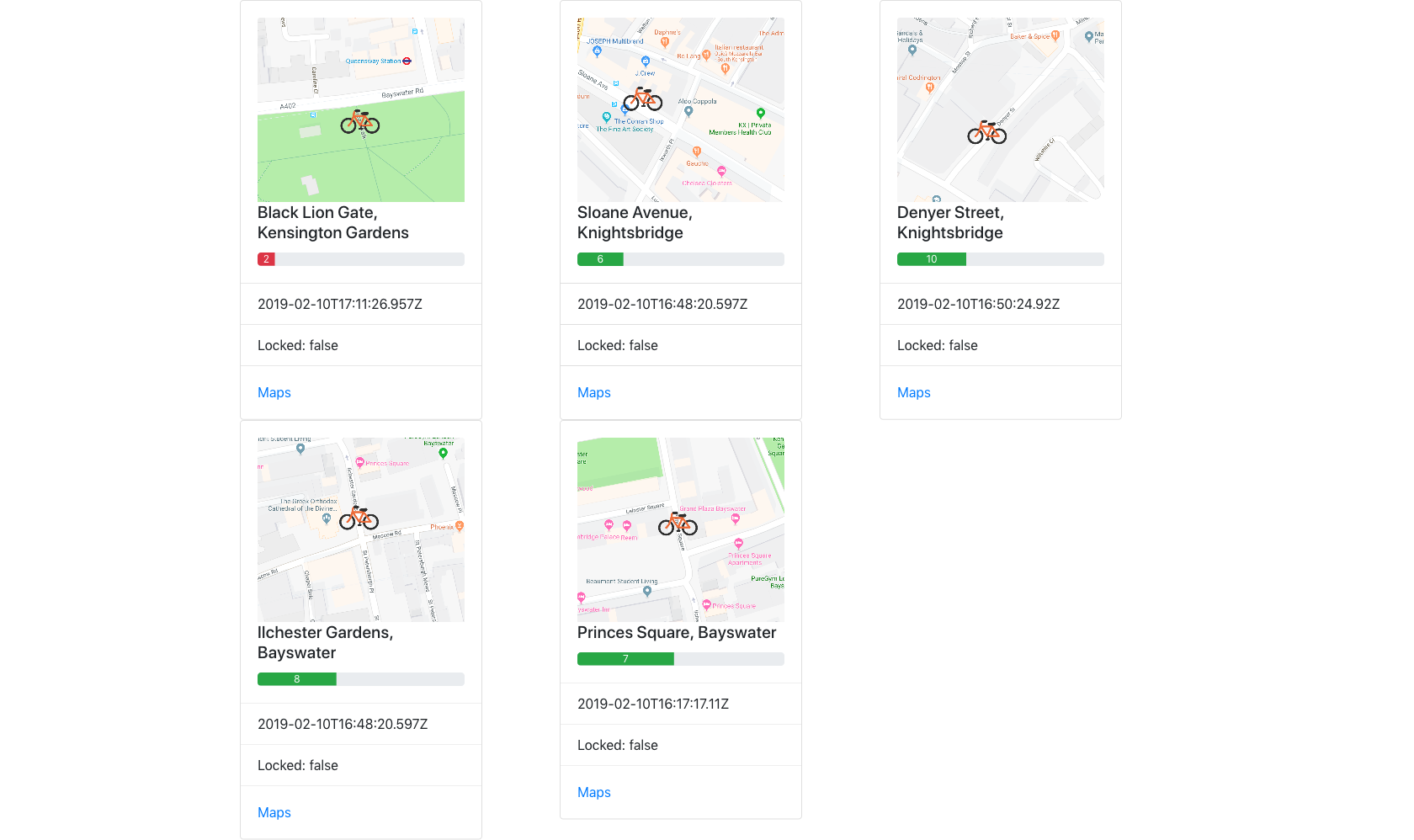Click timestamp 2019-02-10T16:17:17.11Z
This screenshot has height=840, width=1414.
(653, 704)
